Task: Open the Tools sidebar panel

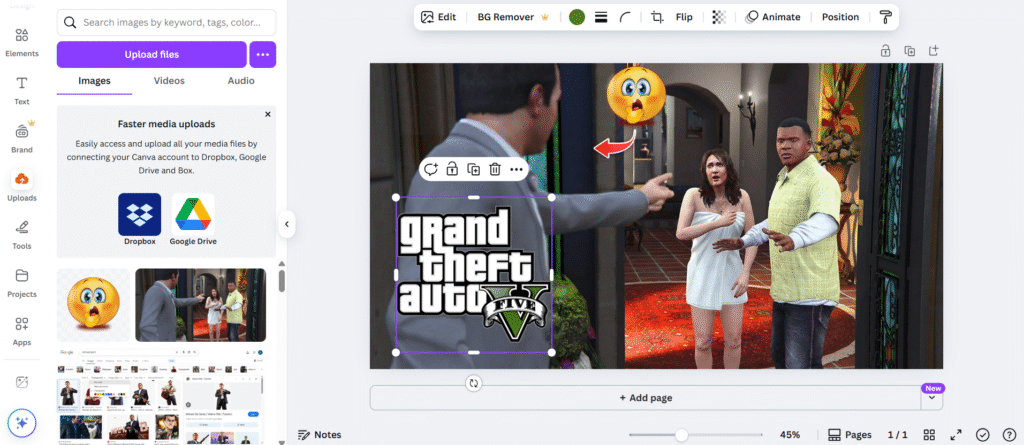Action: coord(22,235)
